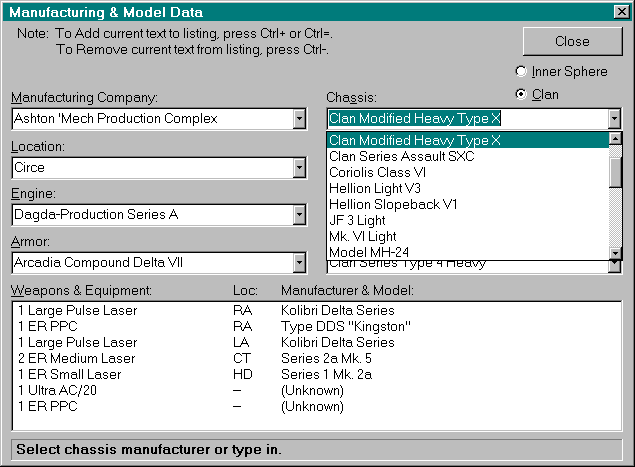Click chassis list scroll down arrow
635x467 pixels.
[x=615, y=253]
